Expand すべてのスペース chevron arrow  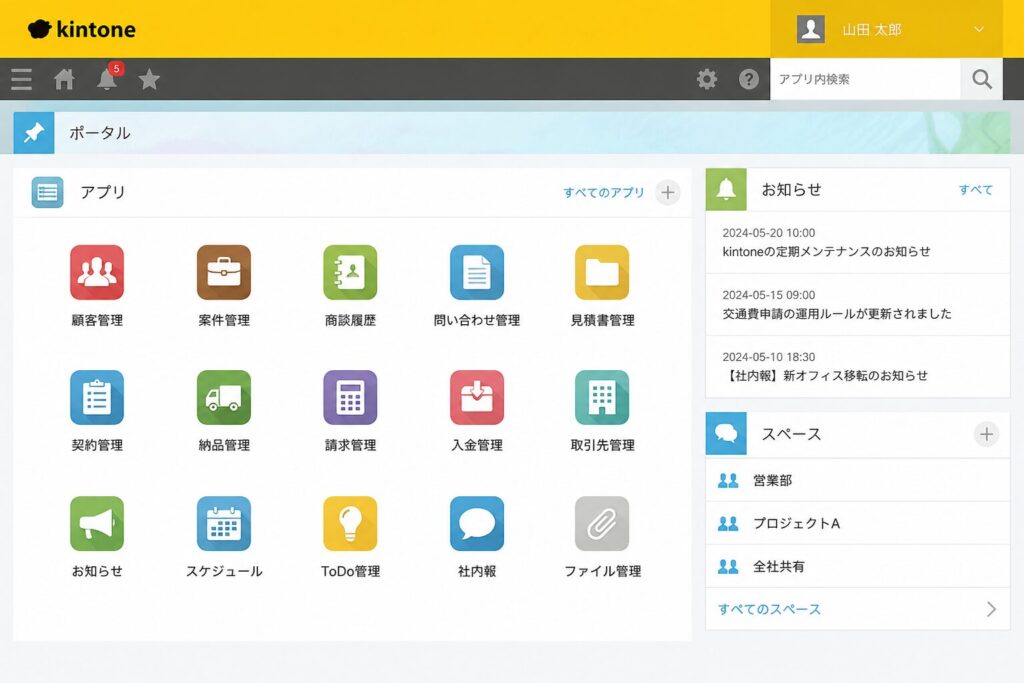[991, 609]
